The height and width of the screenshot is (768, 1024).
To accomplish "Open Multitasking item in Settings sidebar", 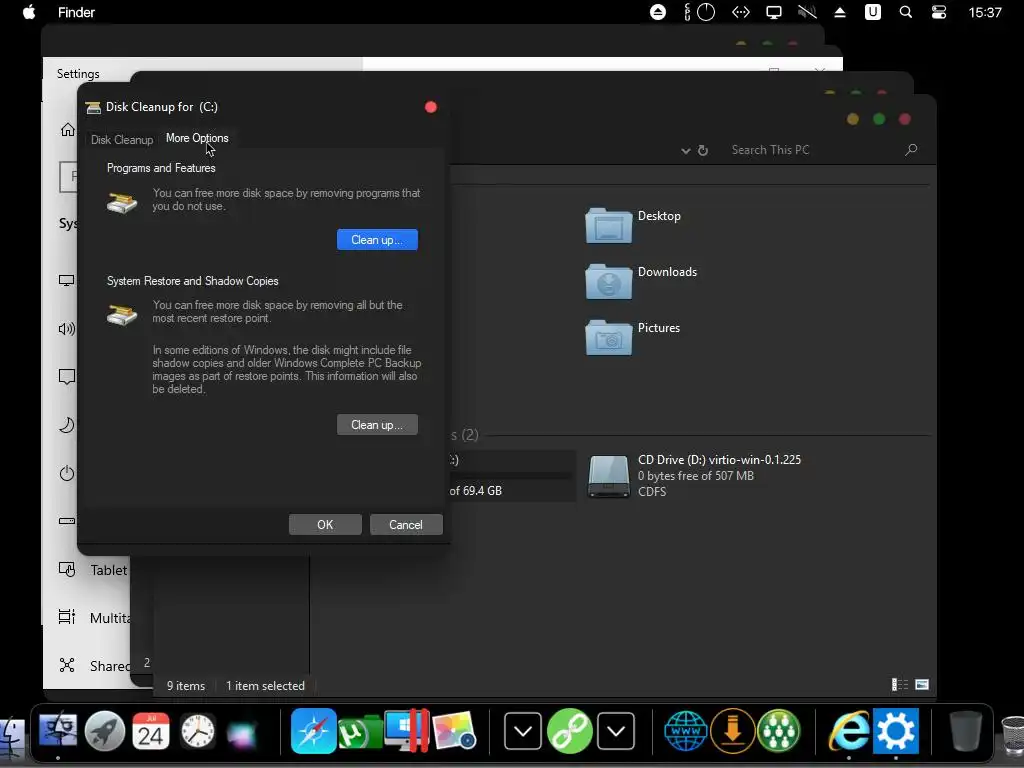I will pyautogui.click(x=94, y=617).
